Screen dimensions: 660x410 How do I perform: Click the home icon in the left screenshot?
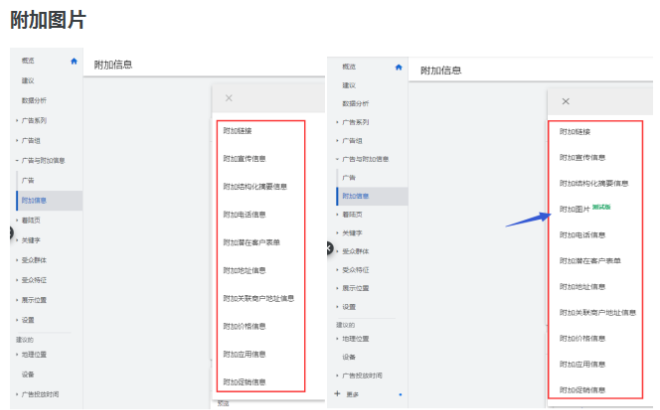tap(73, 62)
